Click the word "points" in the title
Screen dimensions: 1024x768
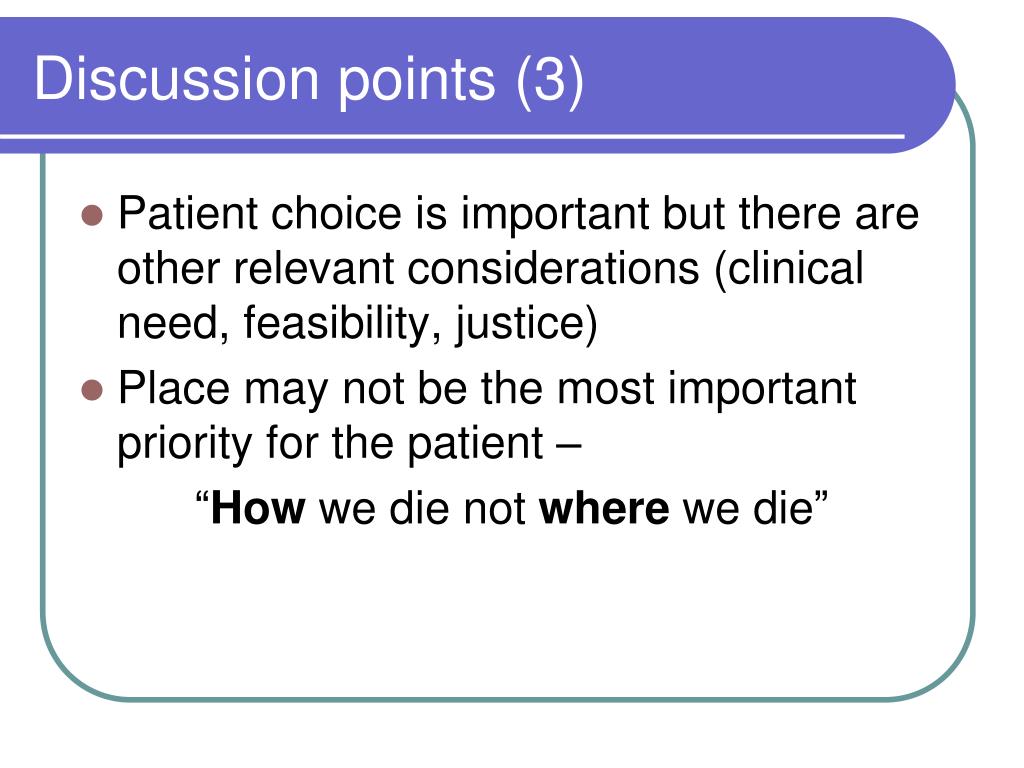click(417, 81)
